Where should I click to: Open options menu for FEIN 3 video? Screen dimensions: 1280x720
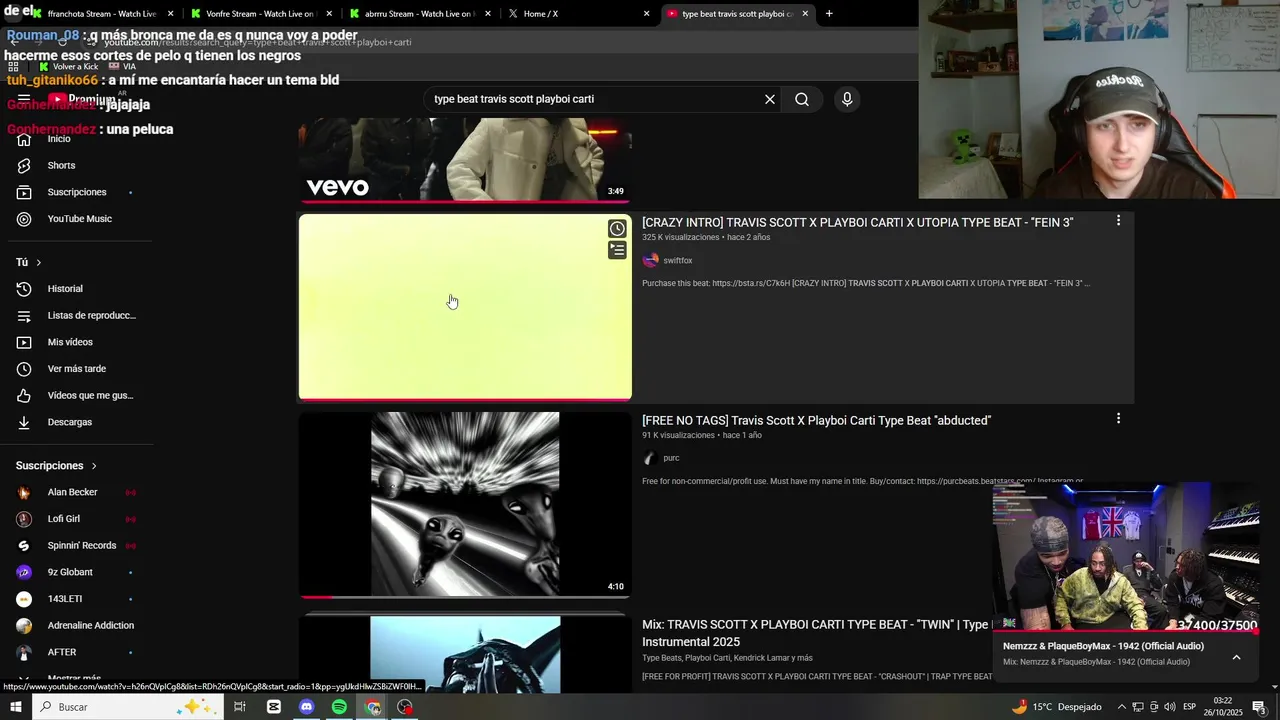pyautogui.click(x=1118, y=221)
